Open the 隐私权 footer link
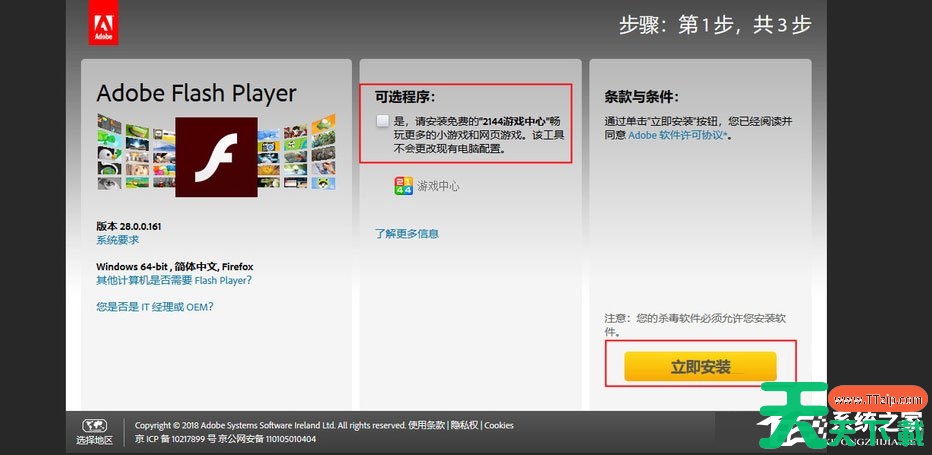The width and height of the screenshot is (932, 455). click(x=464, y=425)
